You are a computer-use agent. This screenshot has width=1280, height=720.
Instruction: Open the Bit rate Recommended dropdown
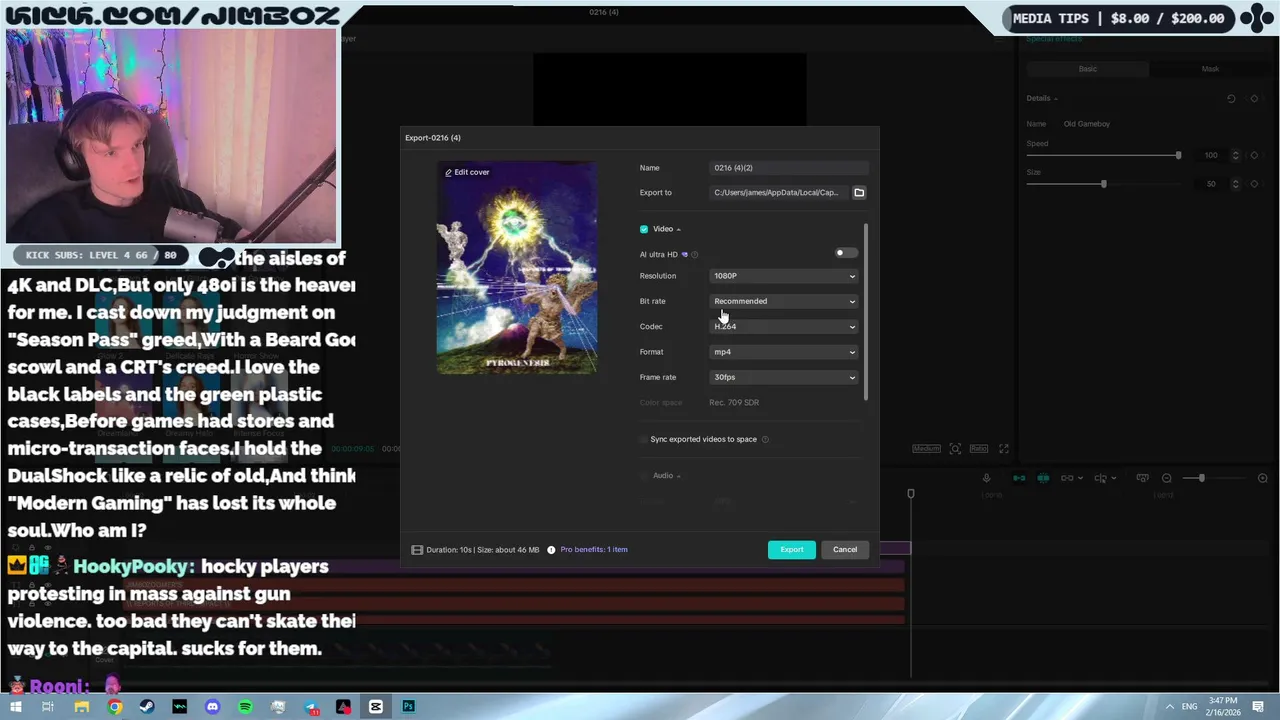784,301
